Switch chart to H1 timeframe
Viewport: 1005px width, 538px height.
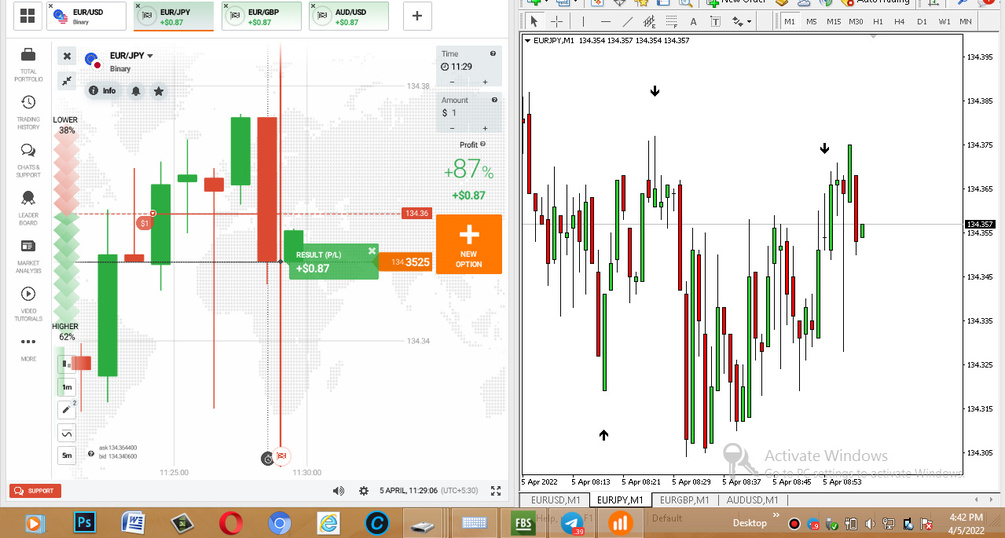click(878, 21)
